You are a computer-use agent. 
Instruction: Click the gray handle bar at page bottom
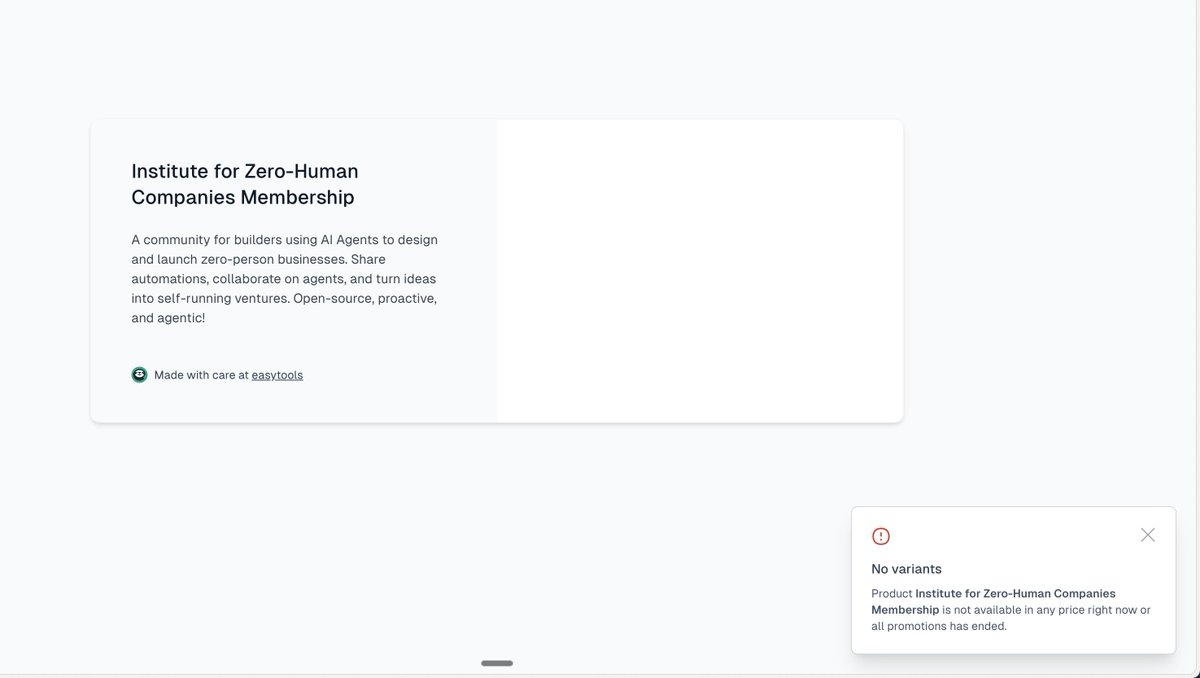[497, 663]
